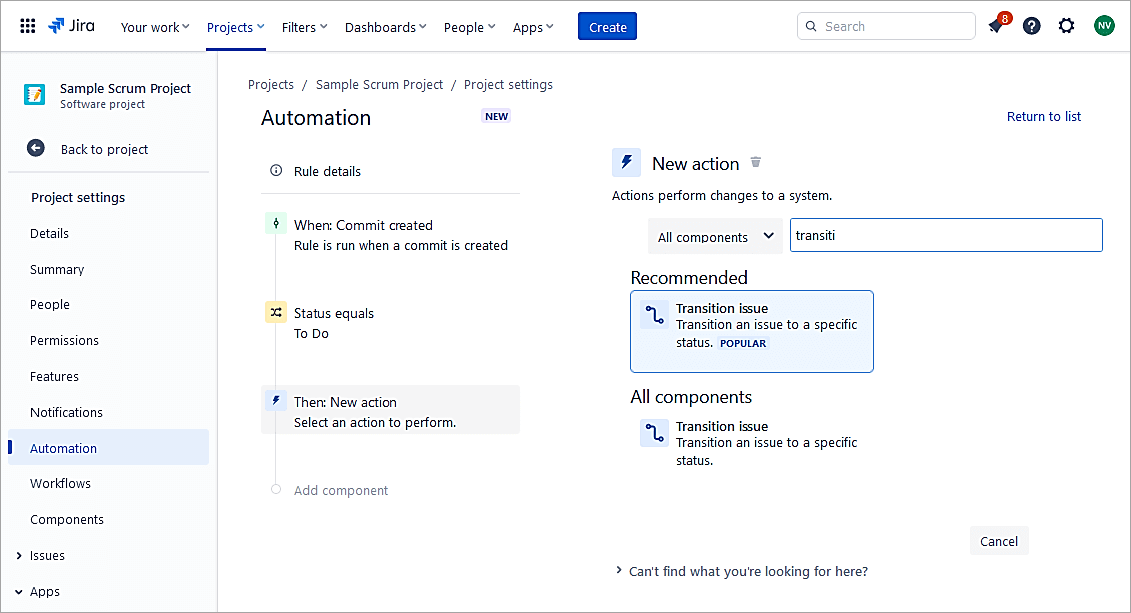Expand the Projects menu
Screen dimensions: 1131x613
point(236,27)
